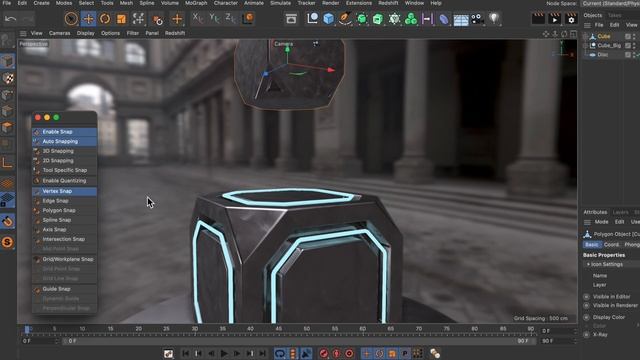The image size is (640, 360).
Task: Click X-Ray control
Action: pos(587,334)
